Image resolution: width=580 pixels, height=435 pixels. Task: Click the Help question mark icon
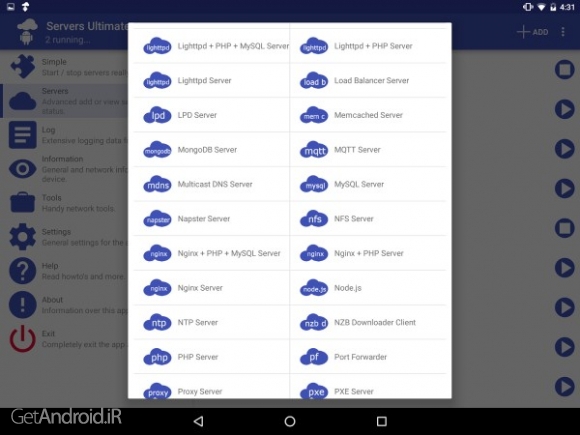point(23,271)
